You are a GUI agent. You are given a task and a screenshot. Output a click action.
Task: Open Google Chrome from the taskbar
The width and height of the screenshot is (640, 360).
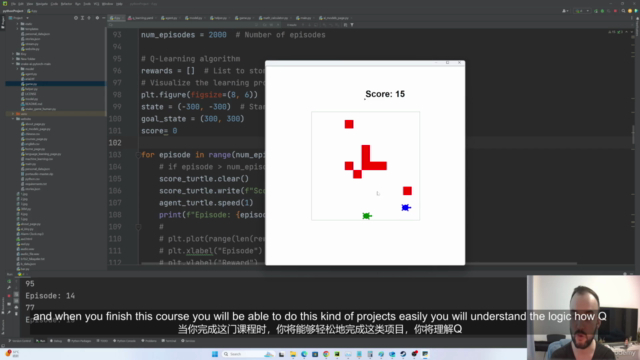326,354
